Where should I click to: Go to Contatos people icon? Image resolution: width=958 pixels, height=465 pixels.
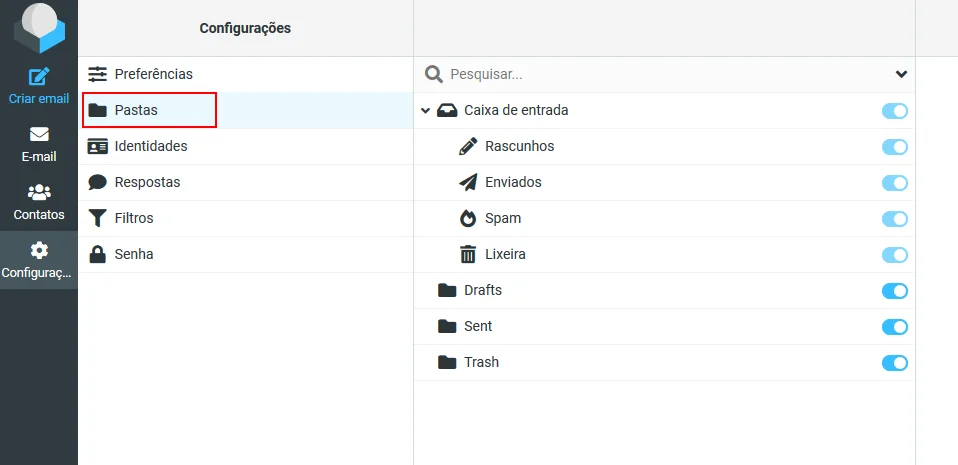point(39,192)
